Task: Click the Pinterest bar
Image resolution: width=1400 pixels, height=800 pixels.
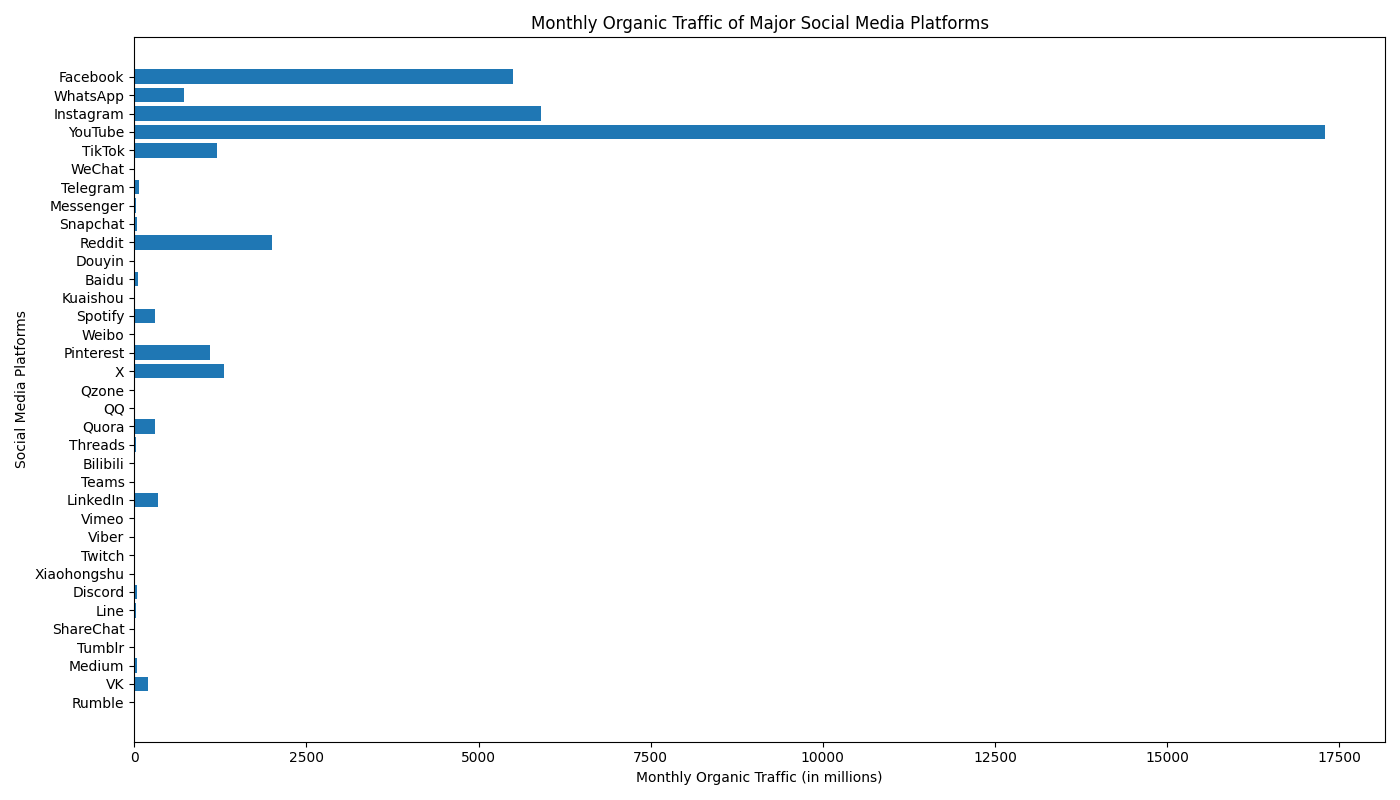Action: [172, 353]
